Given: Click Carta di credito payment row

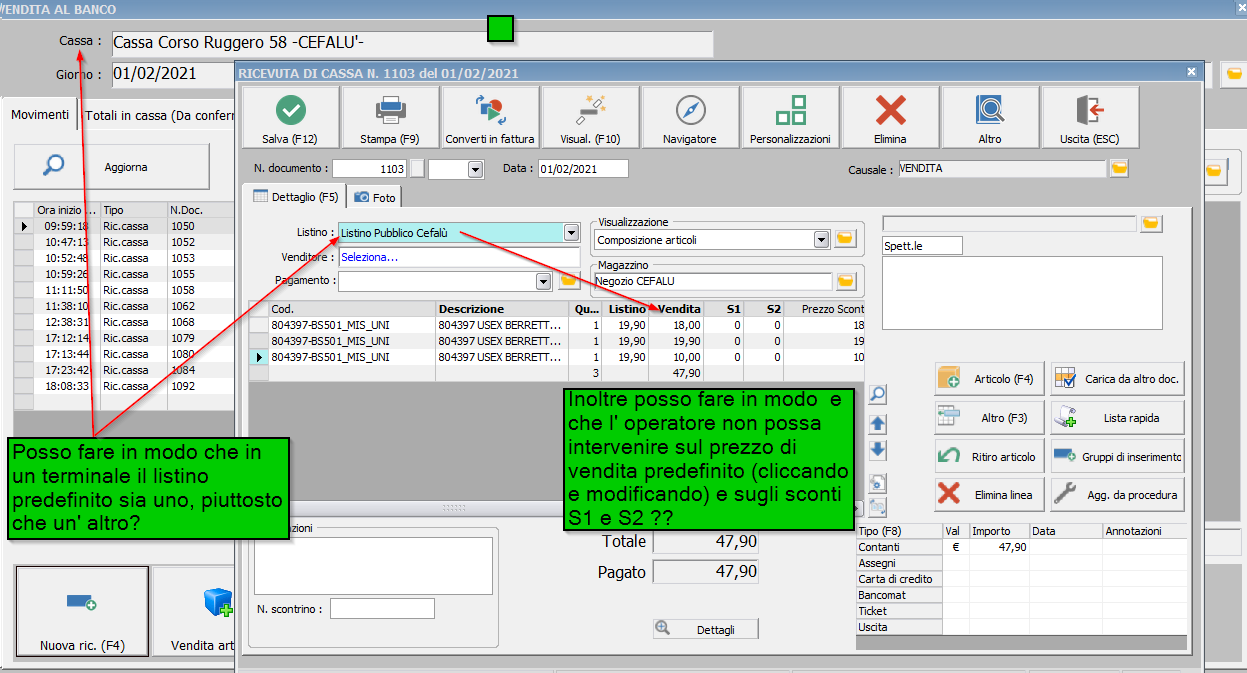Looking at the screenshot, I should pos(899,579).
